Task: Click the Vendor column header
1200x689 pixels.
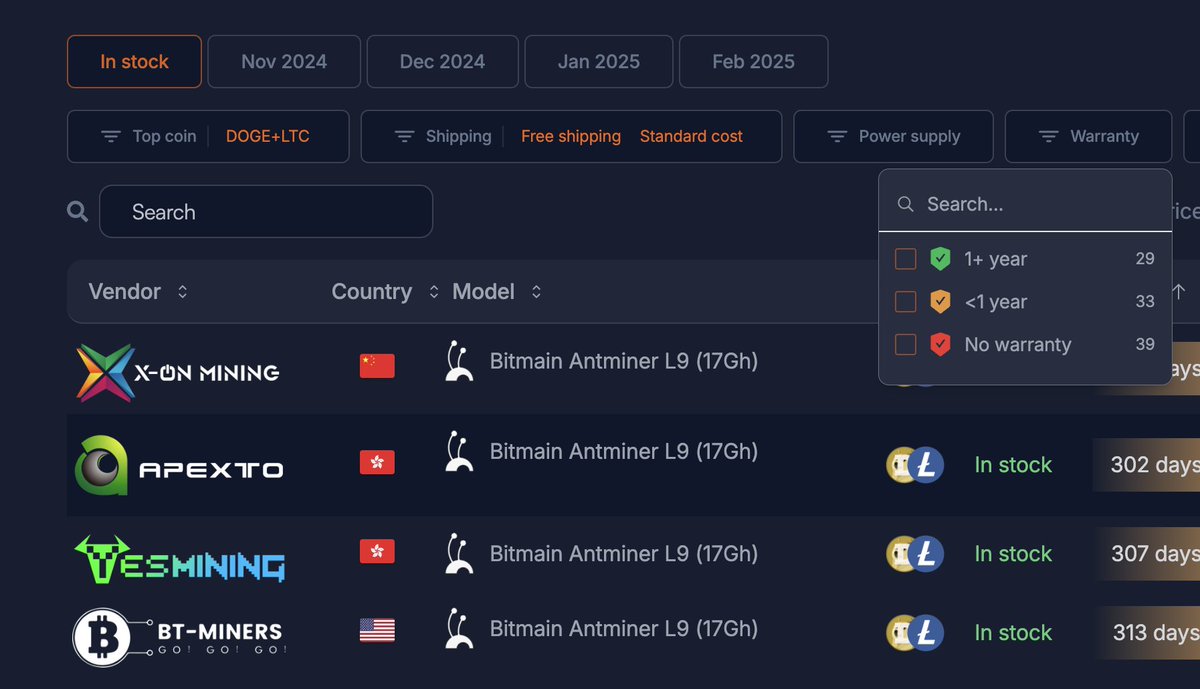Action: tap(124, 292)
